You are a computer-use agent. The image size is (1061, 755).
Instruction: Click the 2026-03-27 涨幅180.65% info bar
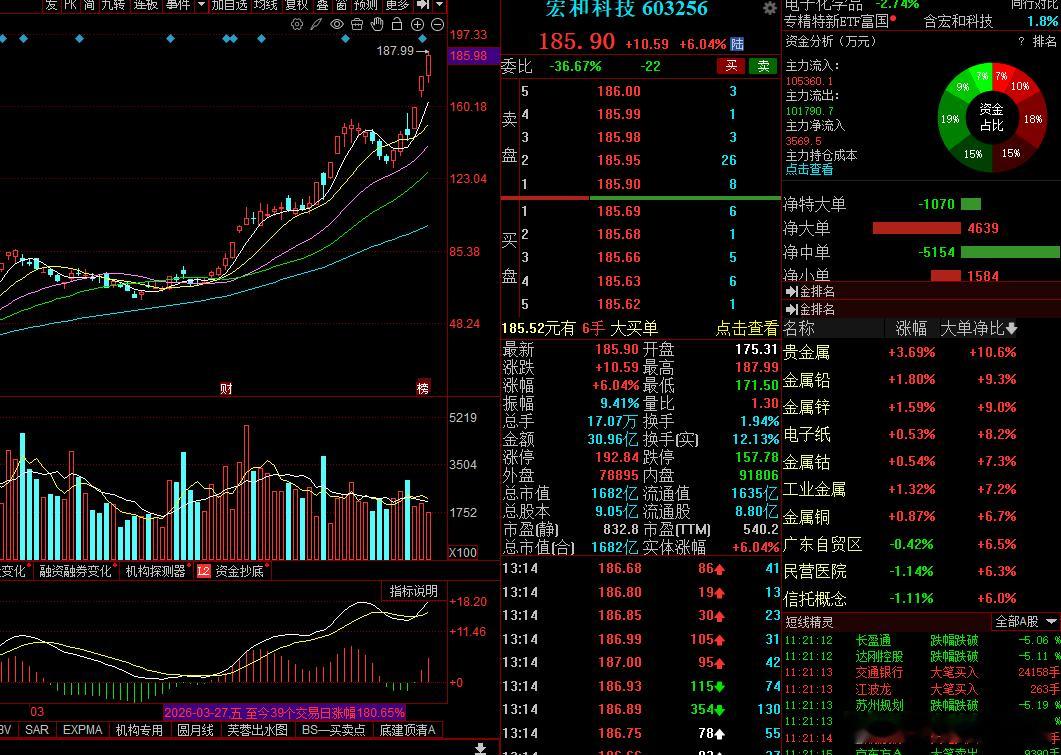(284, 712)
